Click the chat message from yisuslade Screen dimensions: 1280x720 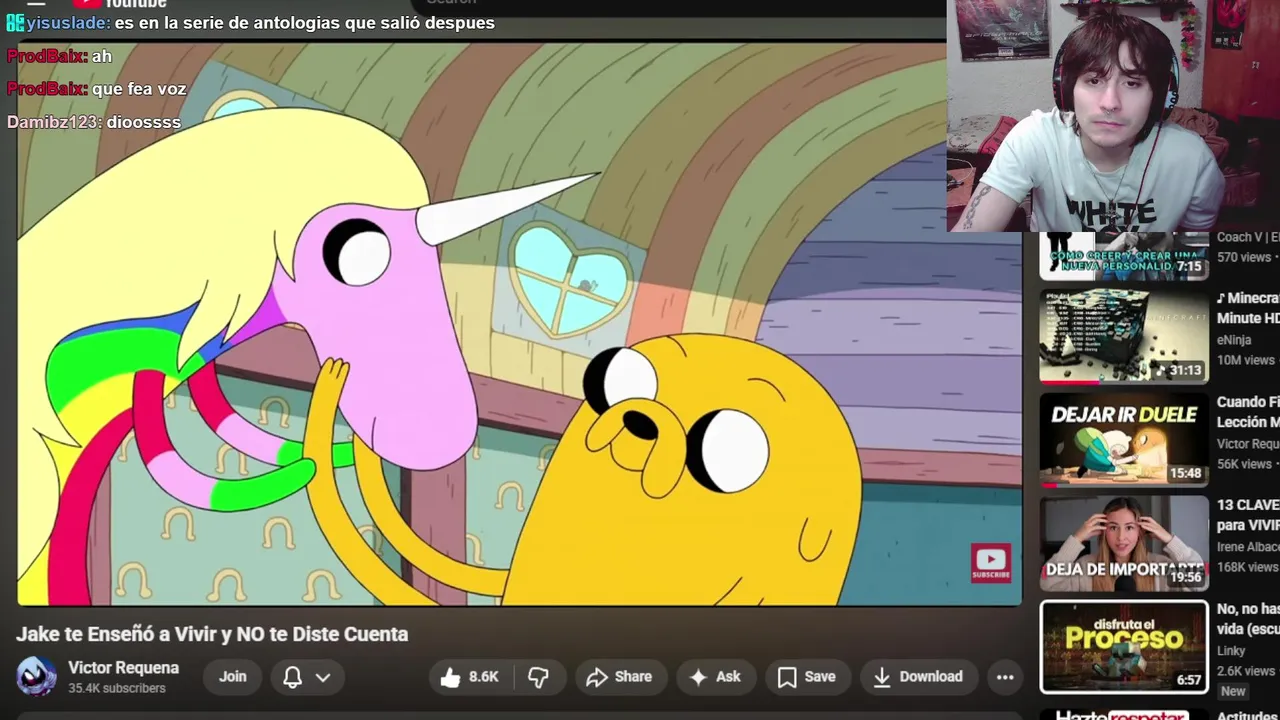coord(250,22)
